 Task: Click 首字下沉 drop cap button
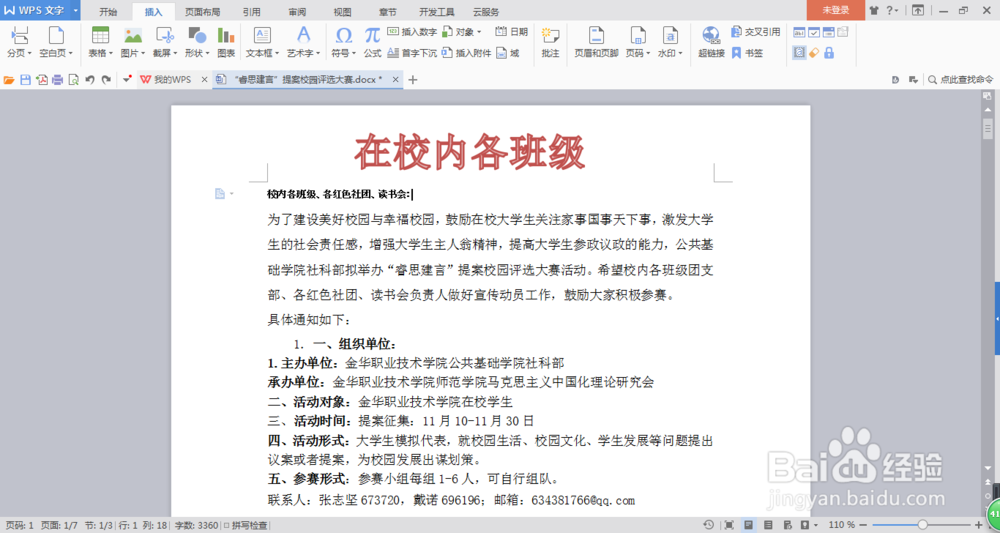point(412,53)
